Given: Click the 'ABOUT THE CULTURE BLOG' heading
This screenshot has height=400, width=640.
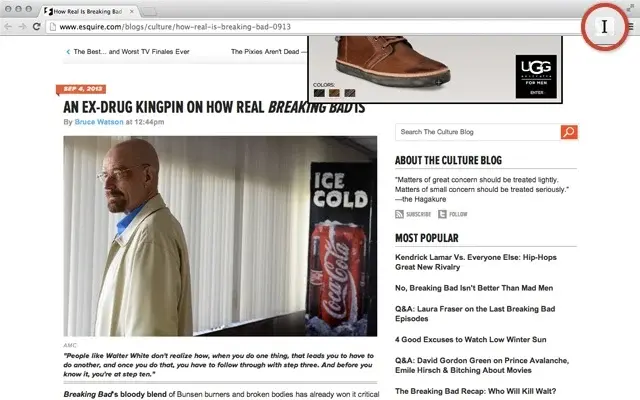Looking at the screenshot, I should click(448, 160).
